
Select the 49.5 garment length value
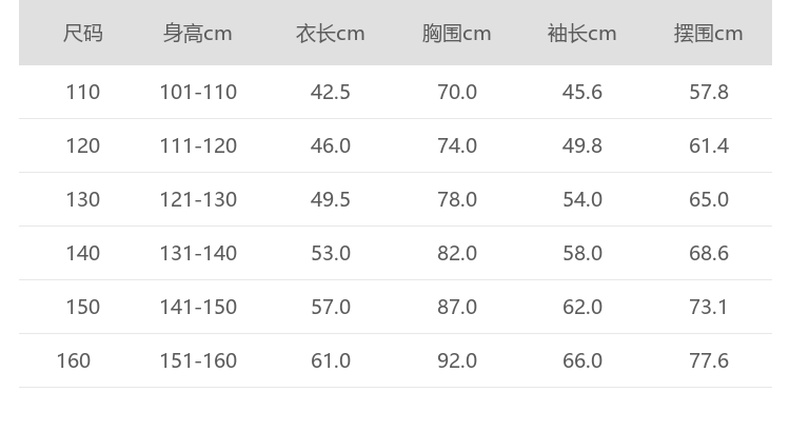pos(330,199)
